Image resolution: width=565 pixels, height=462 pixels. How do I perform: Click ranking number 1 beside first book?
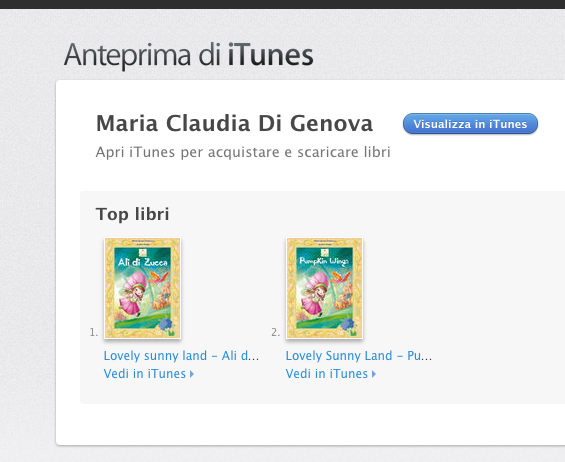click(94, 332)
